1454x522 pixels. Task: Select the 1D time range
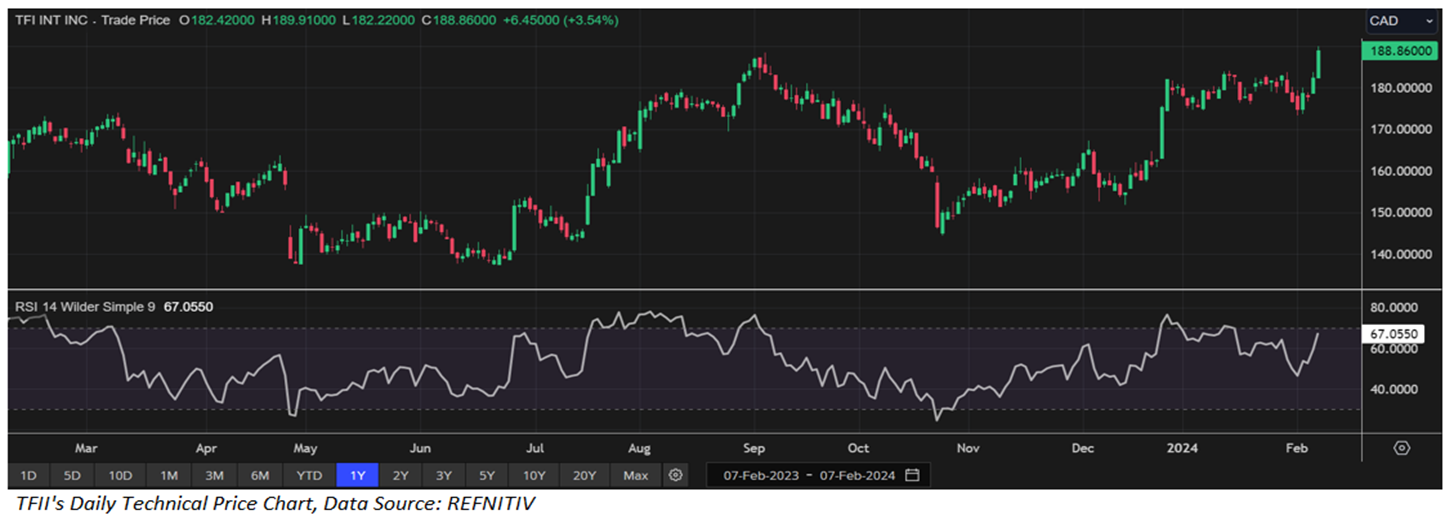28,475
